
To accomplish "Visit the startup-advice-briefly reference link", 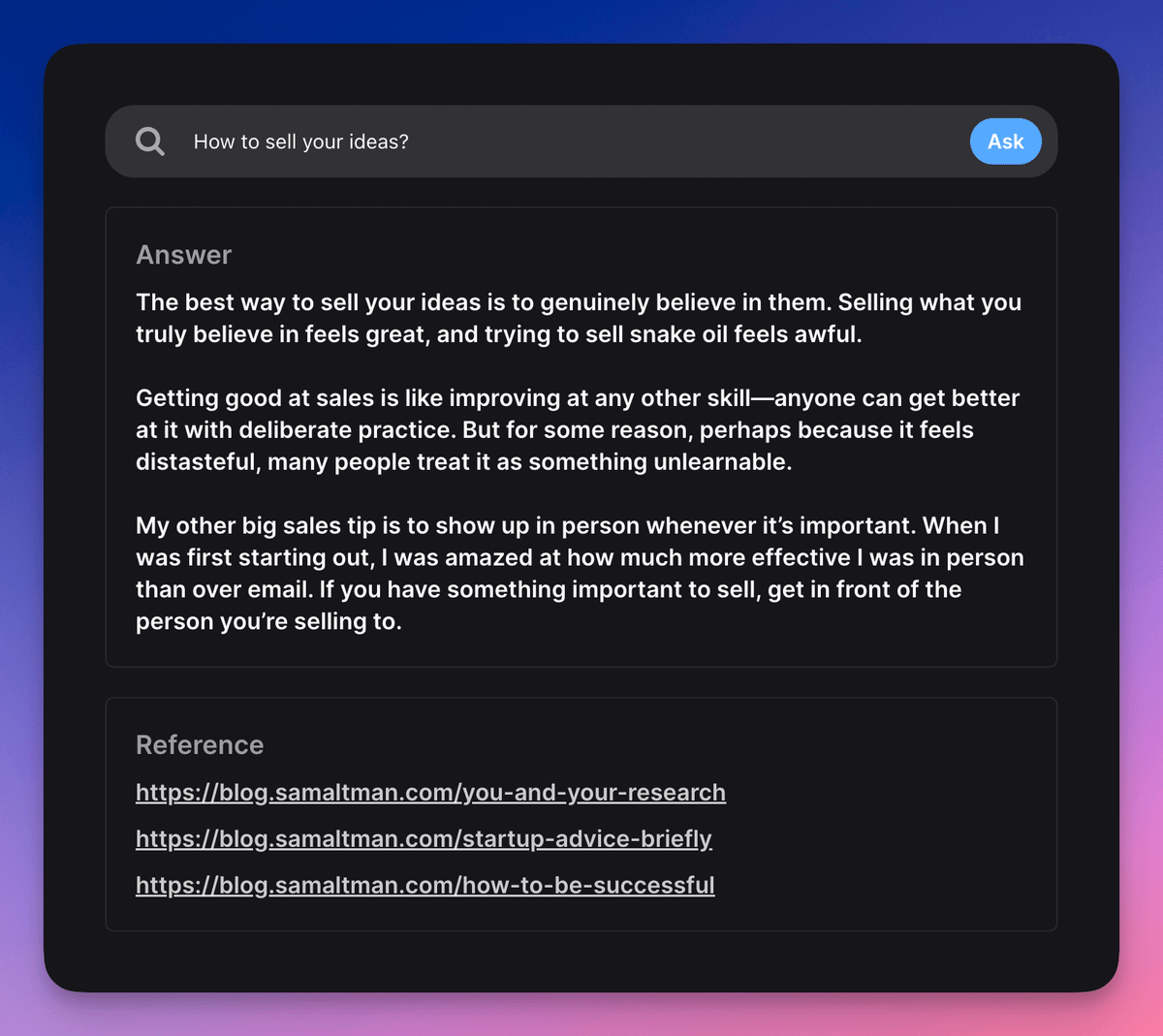I will (x=424, y=839).
